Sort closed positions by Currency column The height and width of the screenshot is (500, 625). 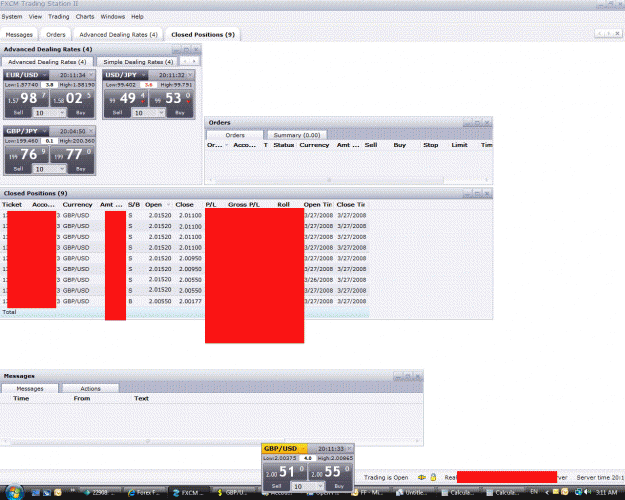(x=77, y=205)
